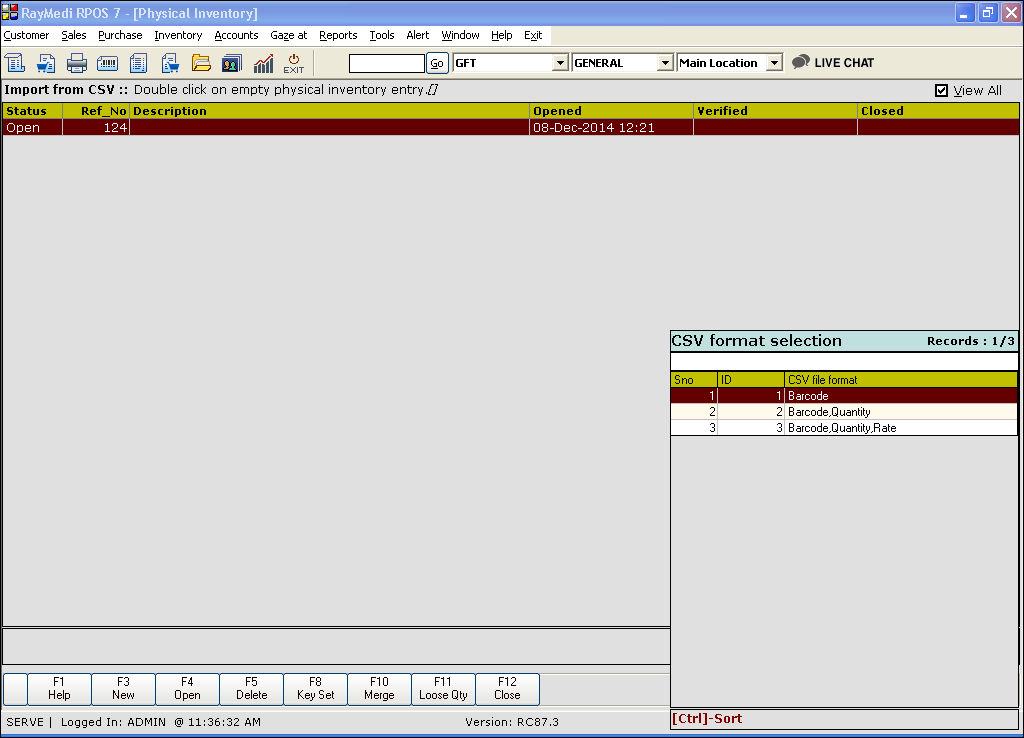The width and height of the screenshot is (1024, 738).
Task: Open the Alert menu
Action: [x=418, y=35]
